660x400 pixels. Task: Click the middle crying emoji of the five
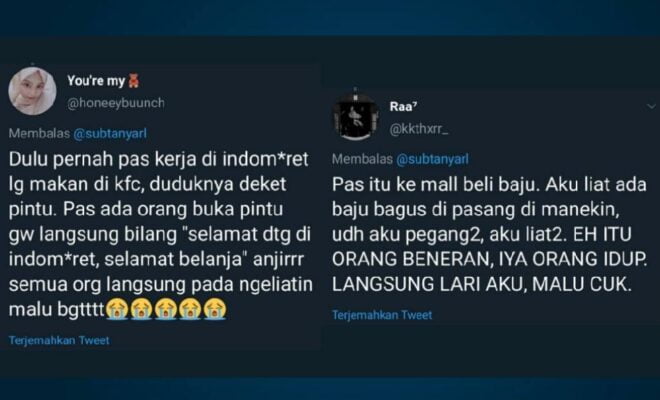[x=166, y=309]
